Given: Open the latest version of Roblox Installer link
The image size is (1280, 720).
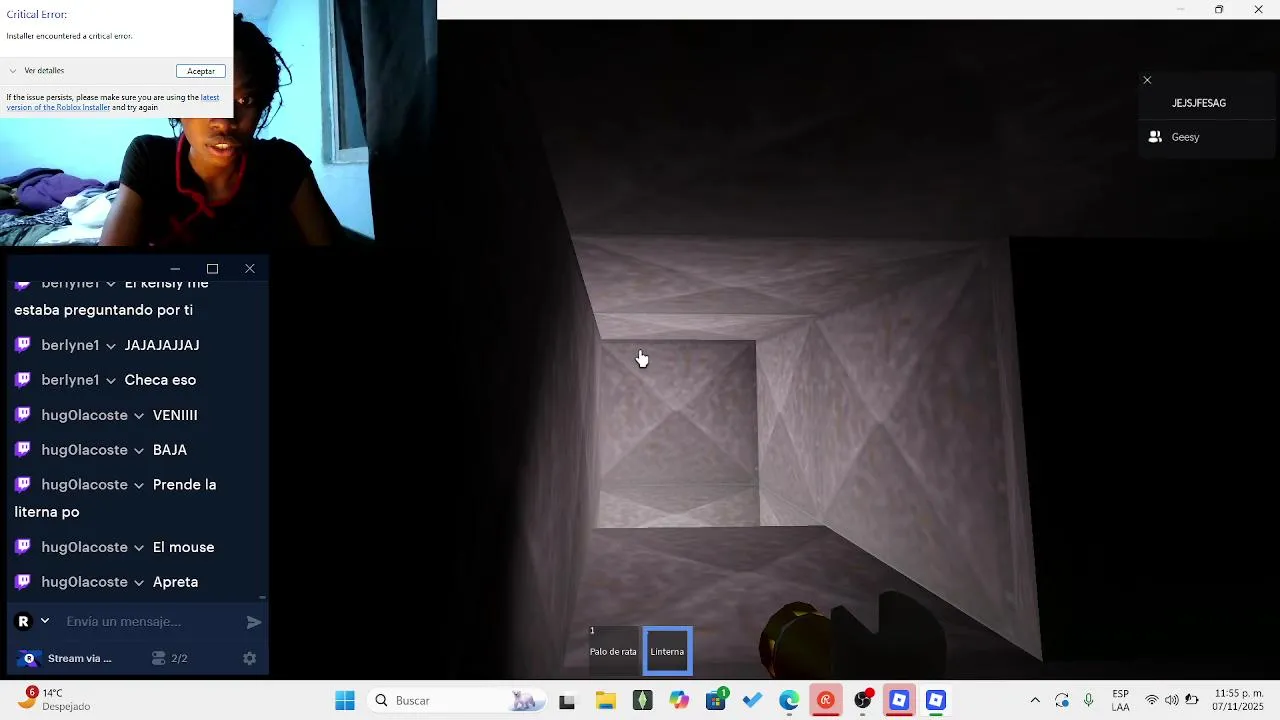Looking at the screenshot, I should pos(112,102).
